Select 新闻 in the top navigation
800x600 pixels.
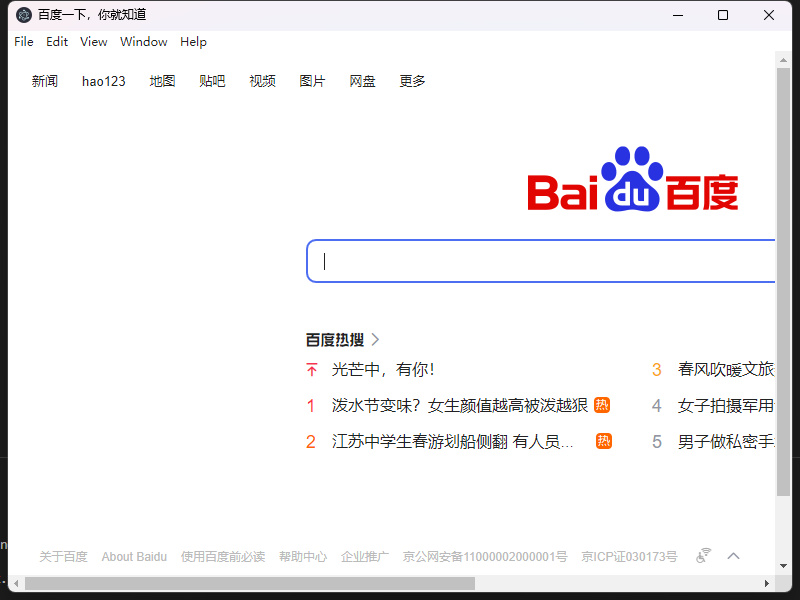coord(44,81)
